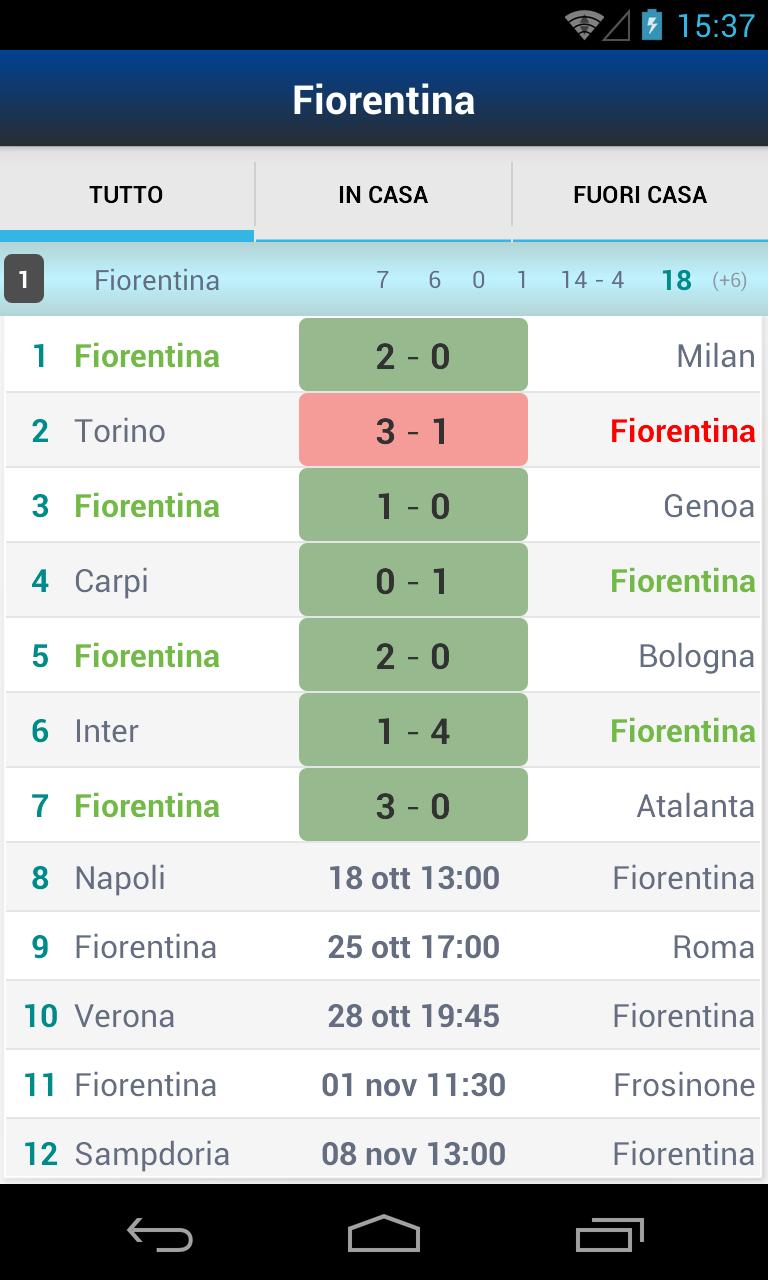Select the Inter 1-4 Fiorentina score box
Screen dimensions: 768x1280
[x=413, y=729]
